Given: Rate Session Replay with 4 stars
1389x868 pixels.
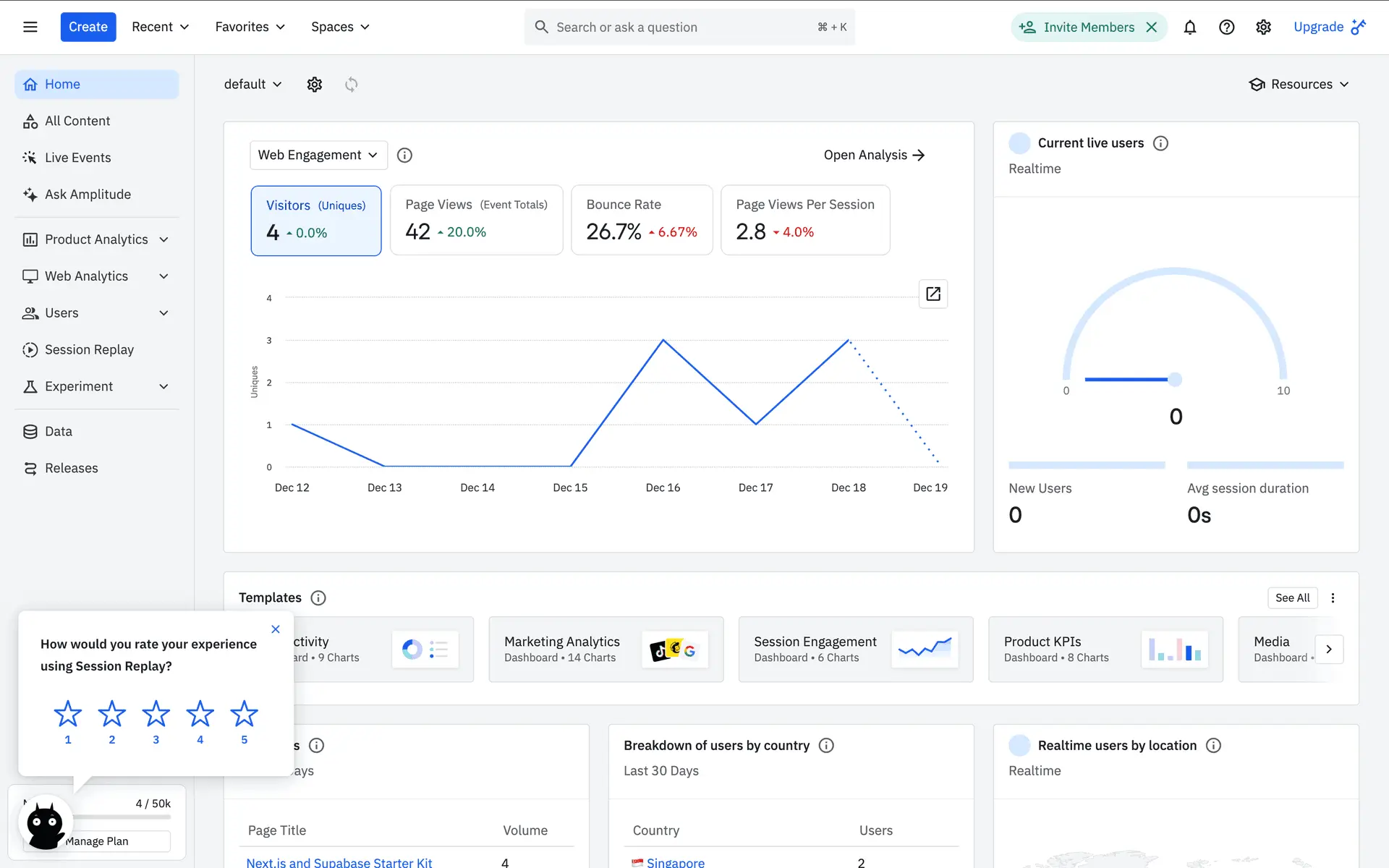Looking at the screenshot, I should point(200,714).
